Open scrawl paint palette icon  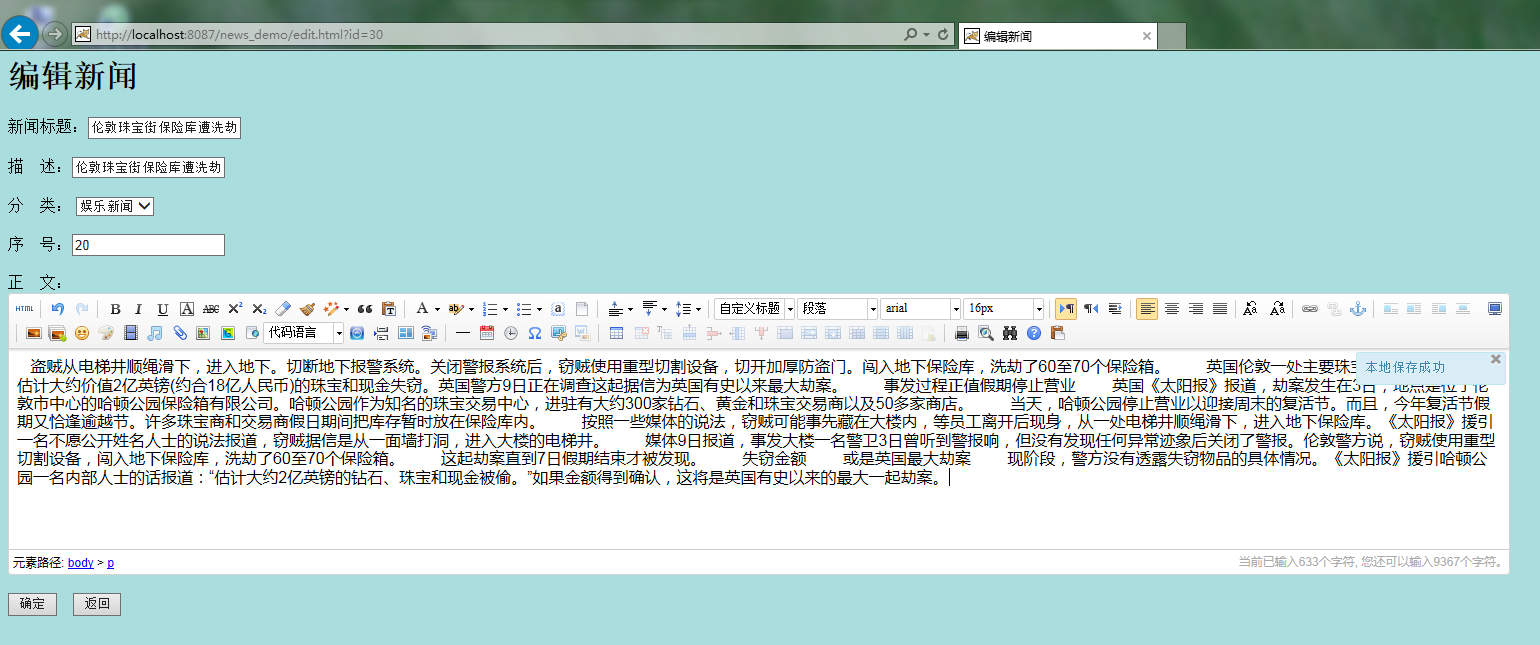(106, 332)
